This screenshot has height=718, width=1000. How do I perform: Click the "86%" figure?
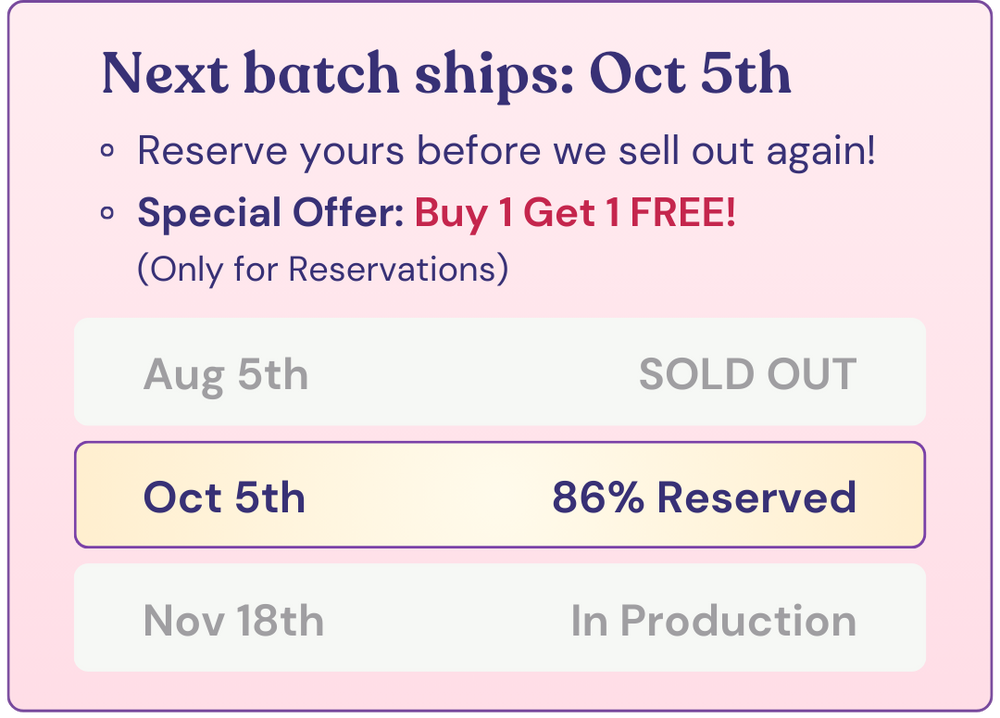598,498
